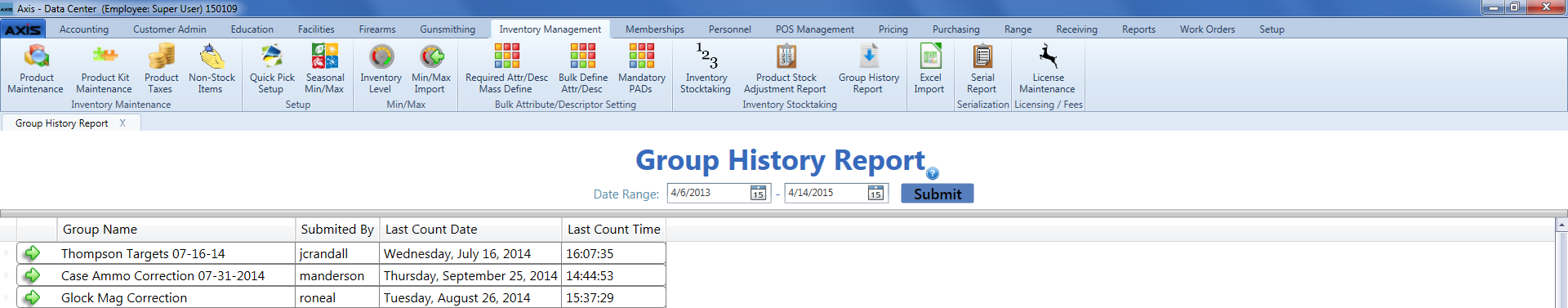This screenshot has width=1568, height=308.
Task: Open License Maintenance tool
Action: 1047,69
